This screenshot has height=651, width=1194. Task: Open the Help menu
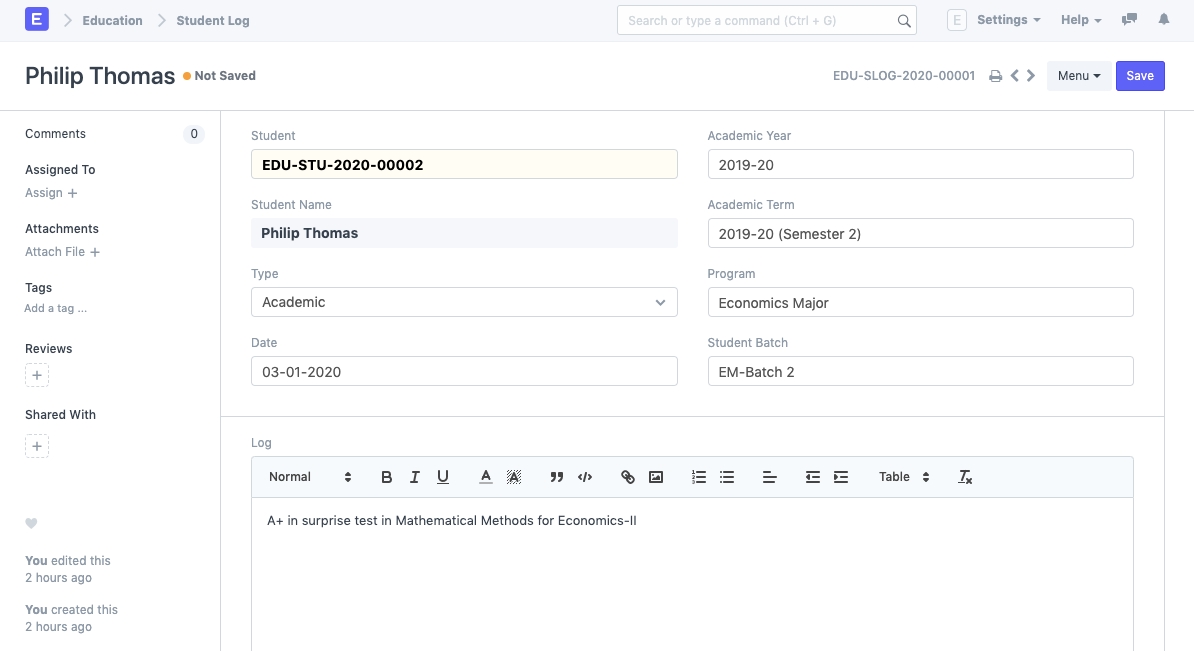click(x=1080, y=20)
